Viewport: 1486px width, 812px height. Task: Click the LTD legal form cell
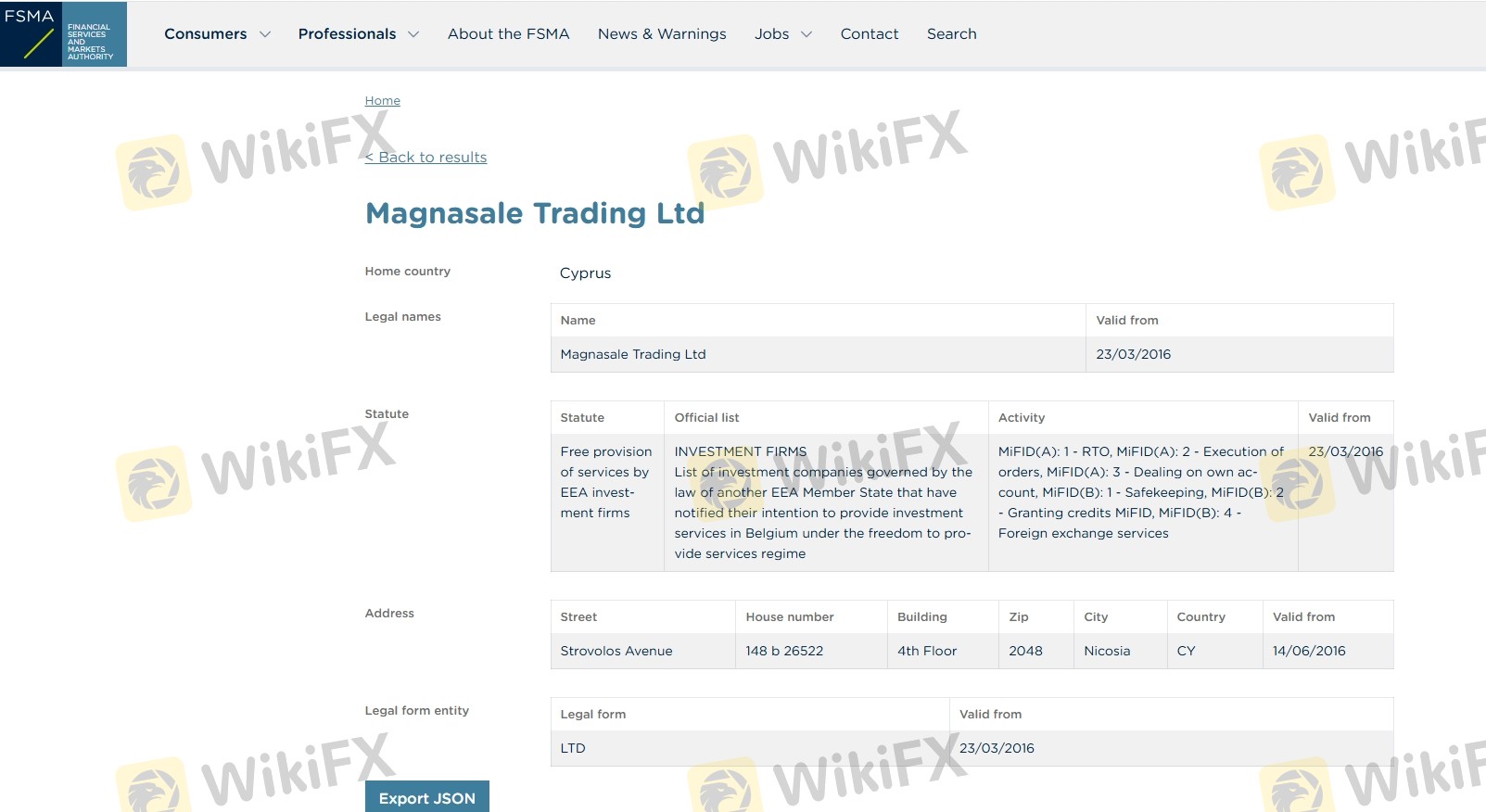(x=750, y=748)
